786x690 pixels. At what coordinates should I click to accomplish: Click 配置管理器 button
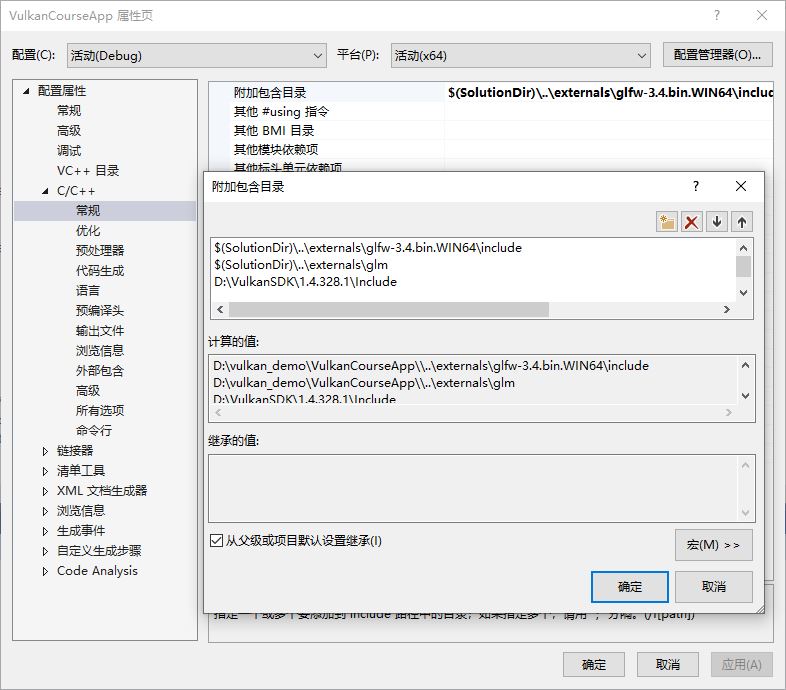(x=718, y=55)
